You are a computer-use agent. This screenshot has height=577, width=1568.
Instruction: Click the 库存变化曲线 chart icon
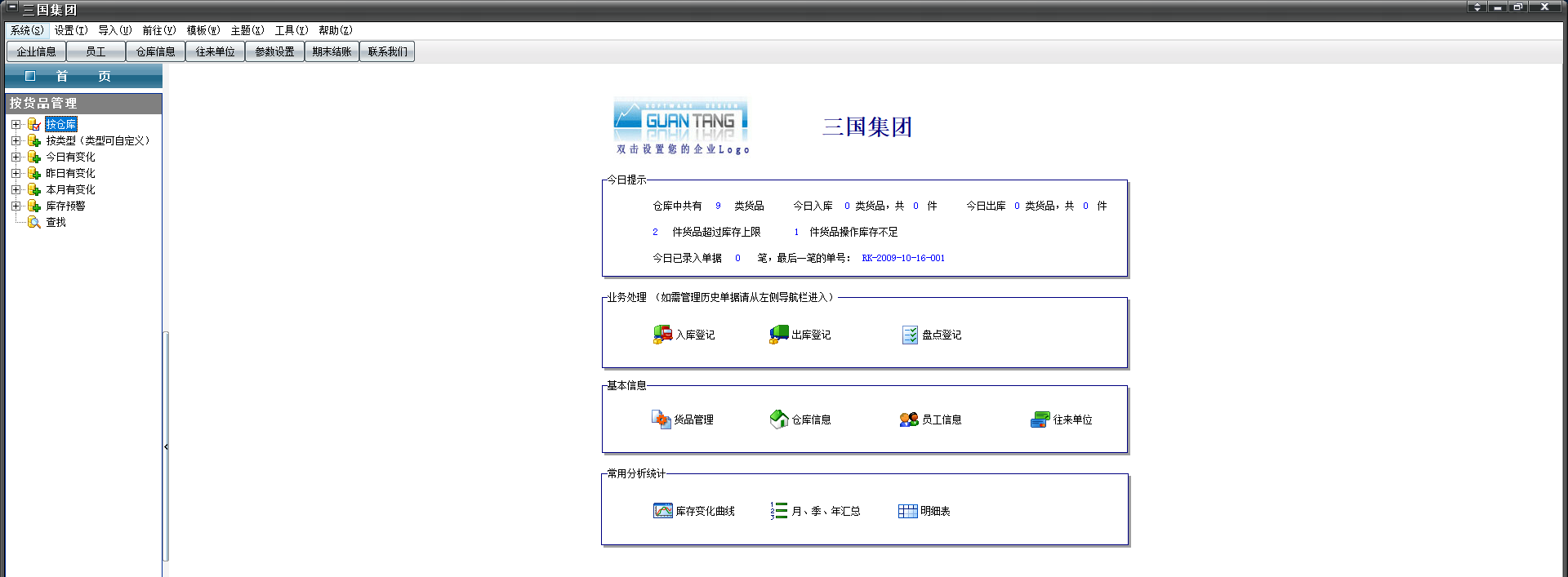coord(662,511)
